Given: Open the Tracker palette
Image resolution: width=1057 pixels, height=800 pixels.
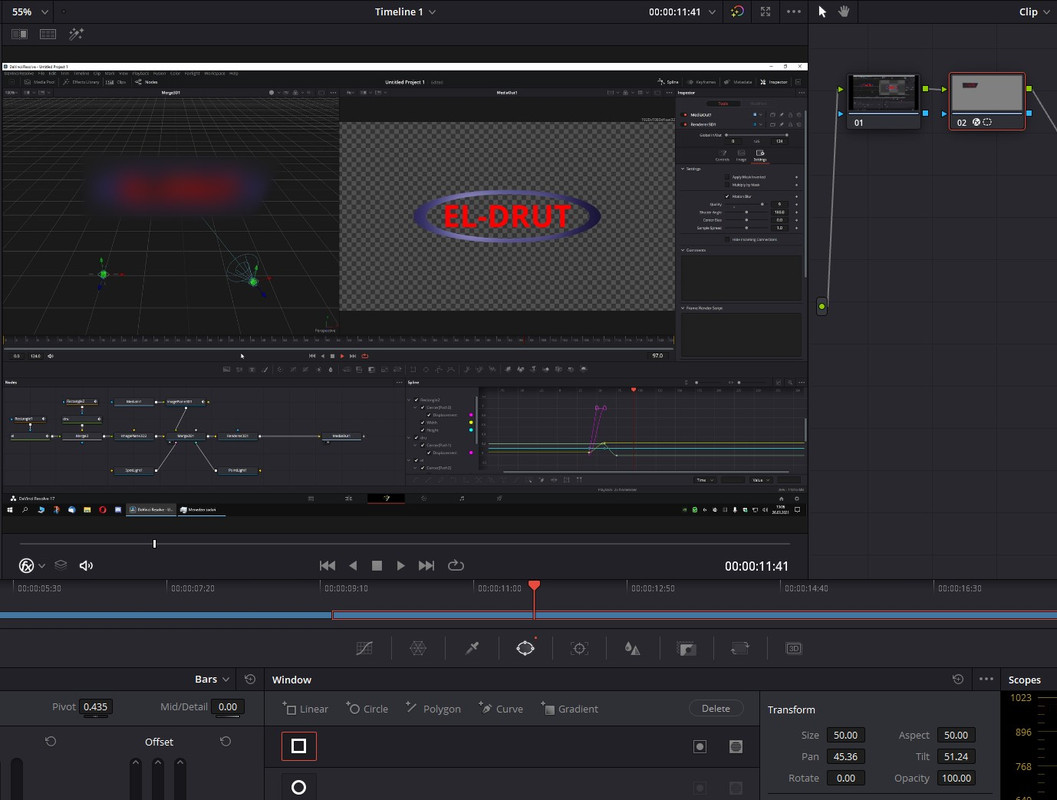Looking at the screenshot, I should pyautogui.click(x=579, y=648).
